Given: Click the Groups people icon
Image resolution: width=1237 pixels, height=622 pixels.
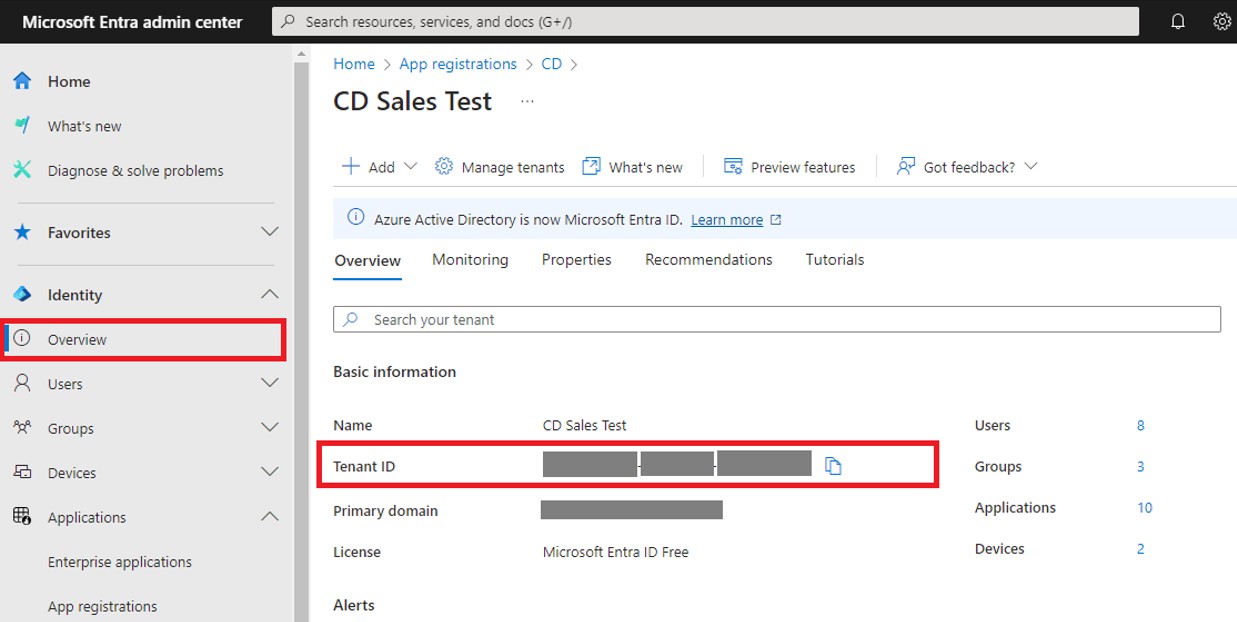Looking at the screenshot, I should [22, 427].
